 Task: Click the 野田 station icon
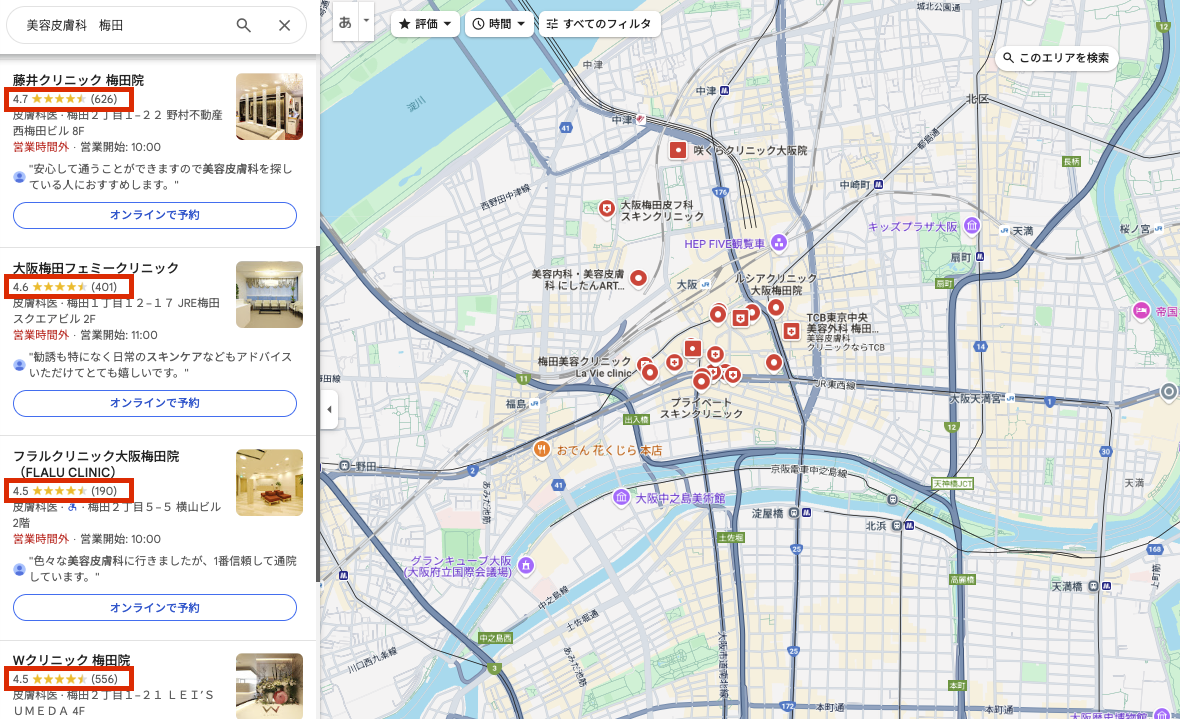345,466
